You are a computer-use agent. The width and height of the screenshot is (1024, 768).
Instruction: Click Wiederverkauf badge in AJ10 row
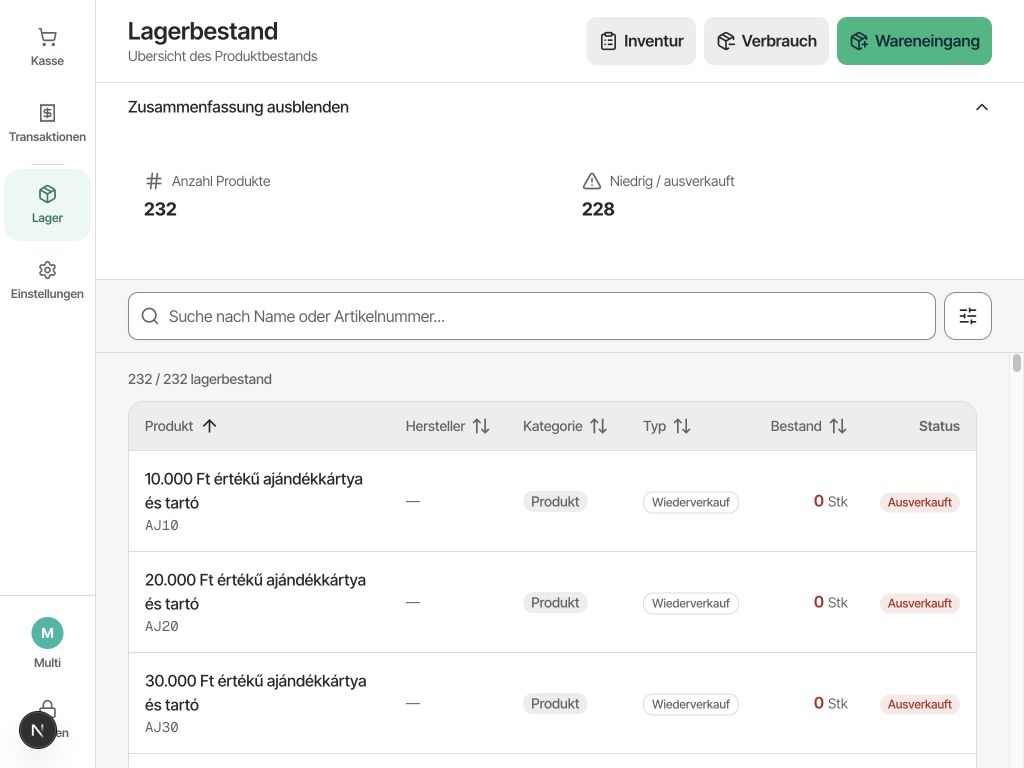[x=691, y=502]
